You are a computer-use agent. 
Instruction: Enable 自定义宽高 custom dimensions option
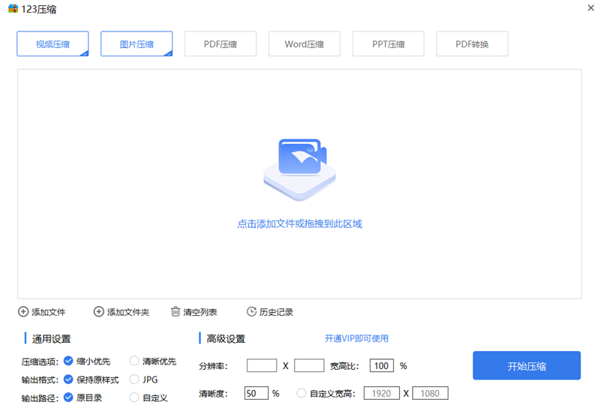[302, 394]
